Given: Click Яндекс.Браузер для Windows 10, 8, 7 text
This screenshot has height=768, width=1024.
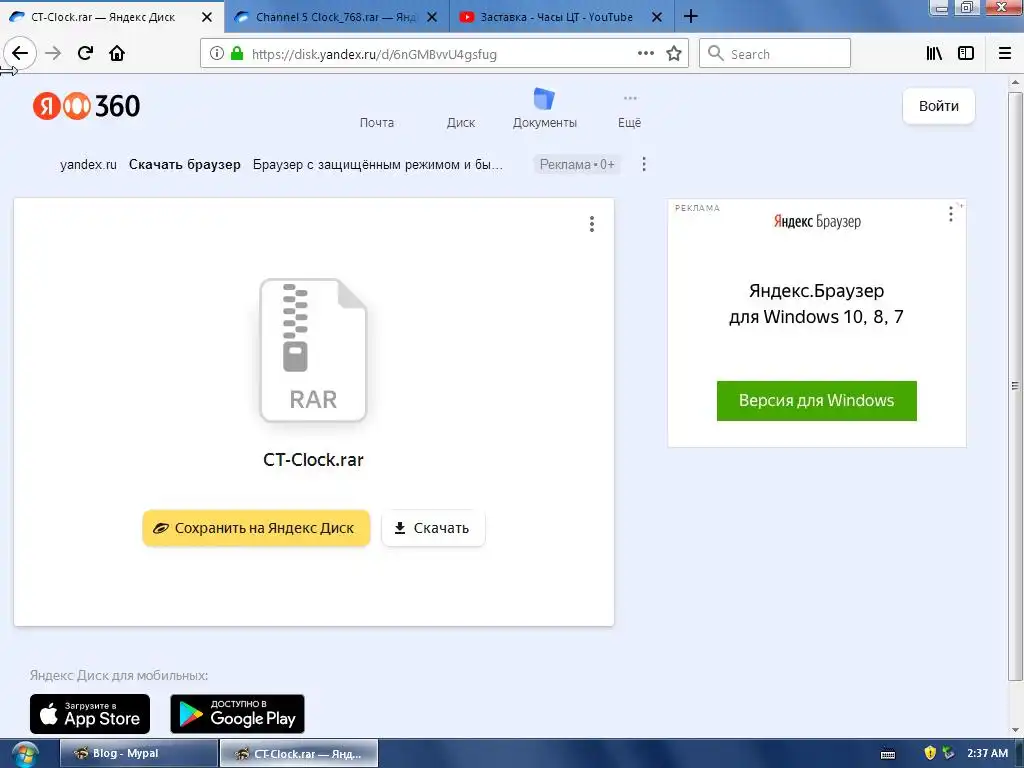Looking at the screenshot, I should [816, 304].
